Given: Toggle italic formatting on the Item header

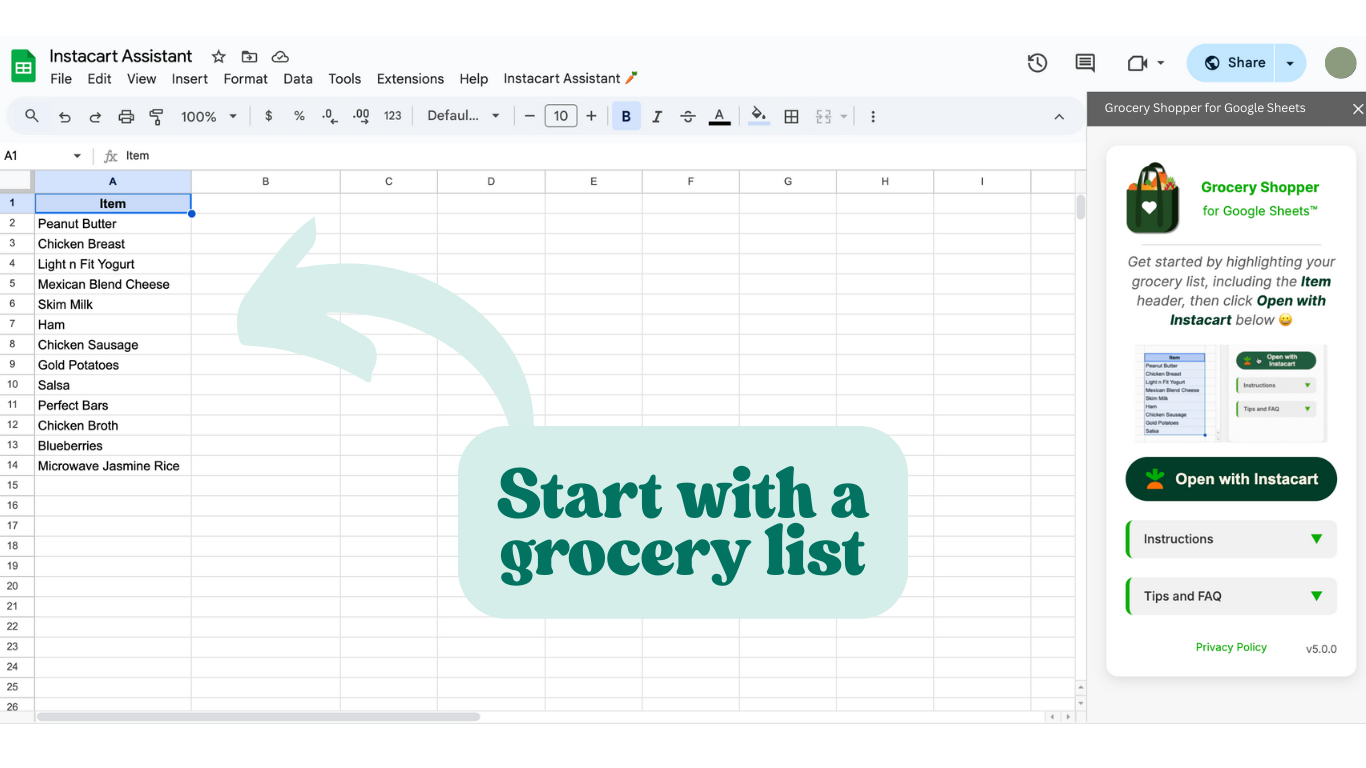Looking at the screenshot, I should pyautogui.click(x=657, y=116).
